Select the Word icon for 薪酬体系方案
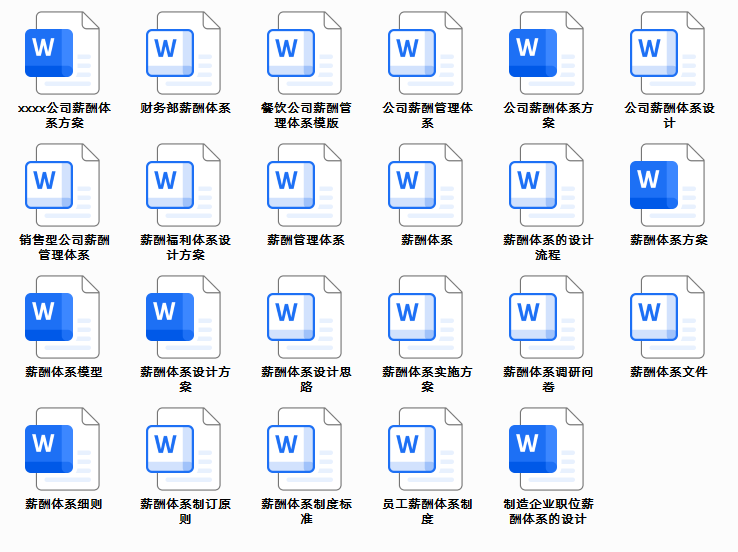 tap(667, 185)
